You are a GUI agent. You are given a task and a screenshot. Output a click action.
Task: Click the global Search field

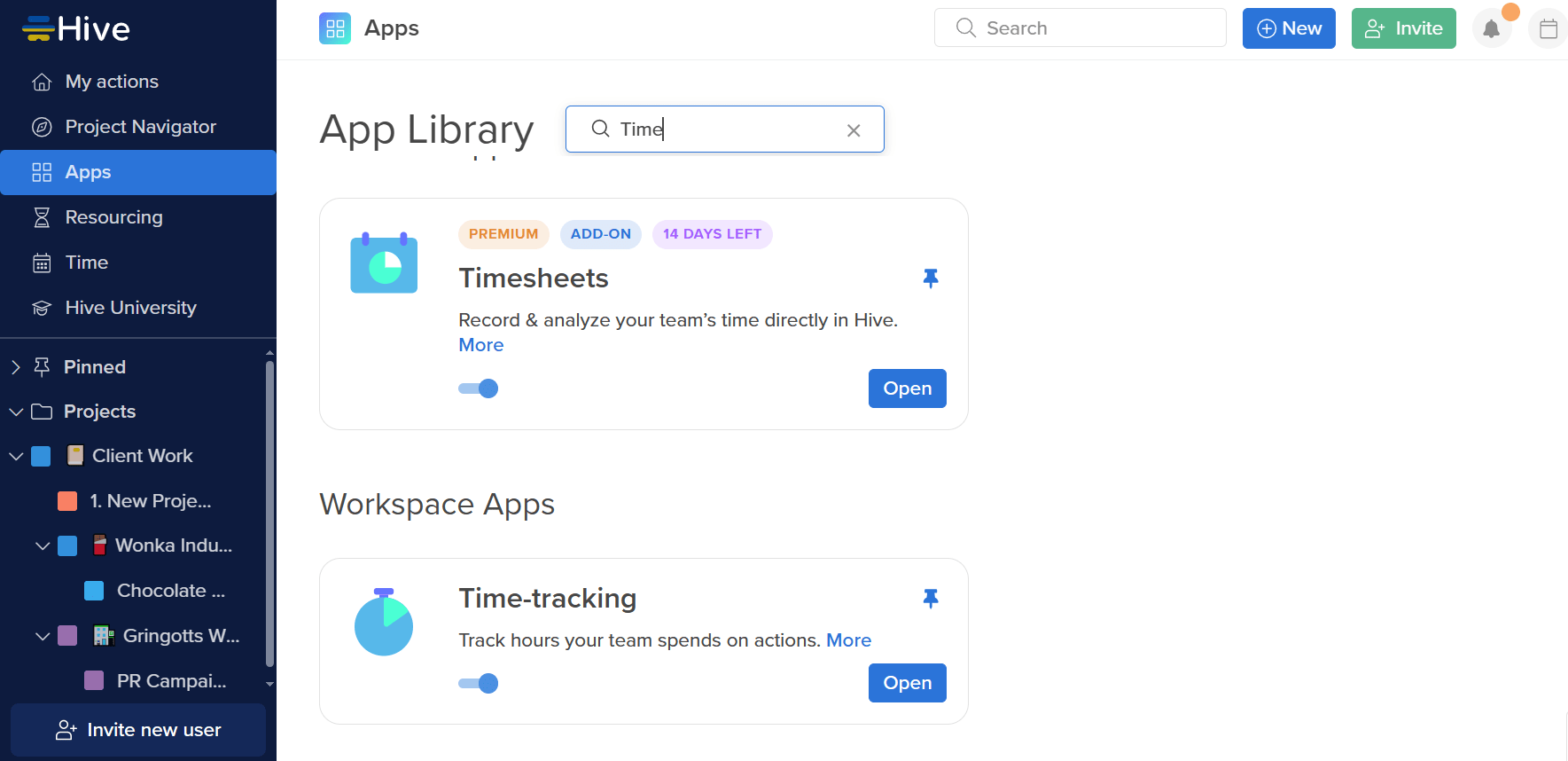click(x=1080, y=28)
